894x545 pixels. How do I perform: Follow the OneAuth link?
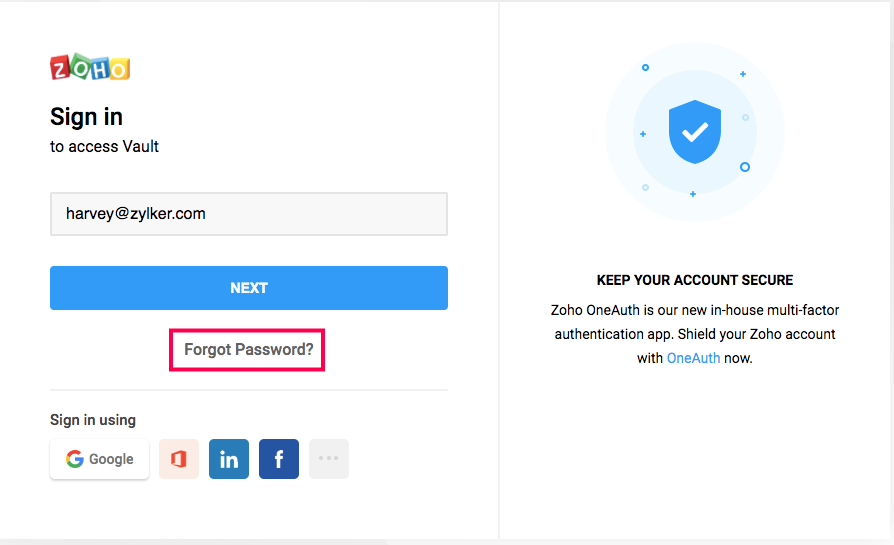pos(693,358)
